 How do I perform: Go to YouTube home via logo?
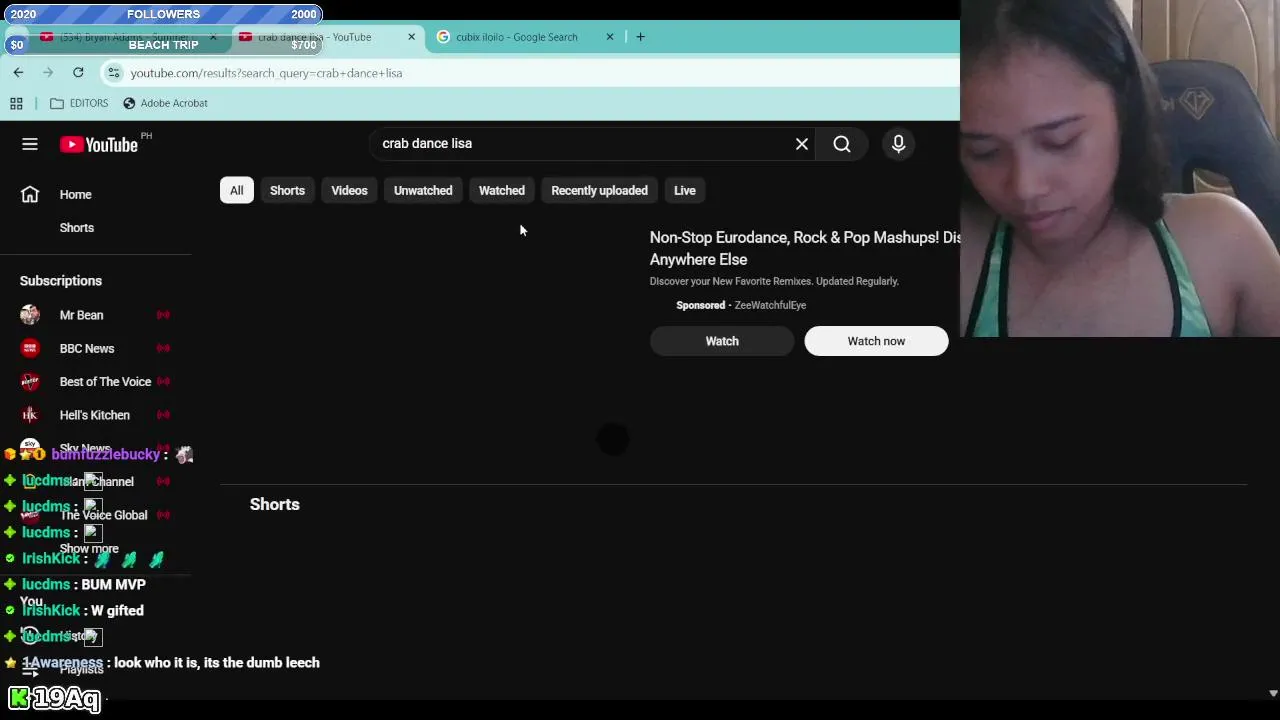point(98,144)
